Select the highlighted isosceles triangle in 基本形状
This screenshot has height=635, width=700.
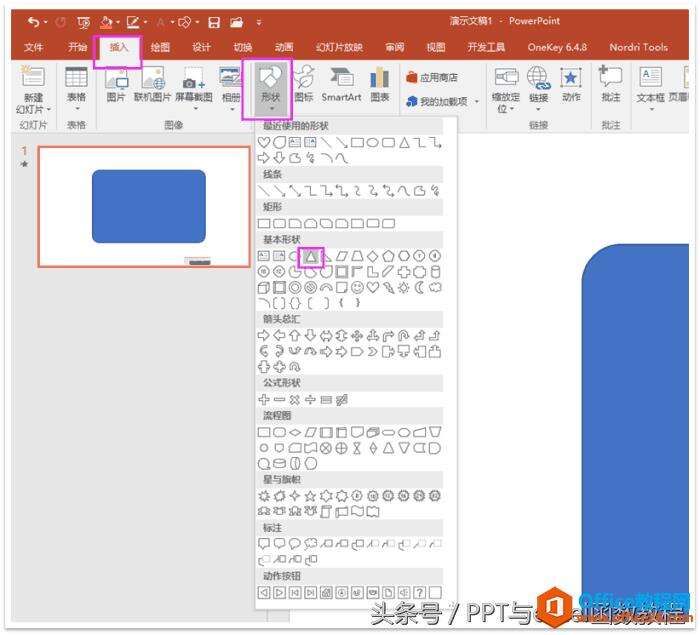pyautogui.click(x=311, y=256)
